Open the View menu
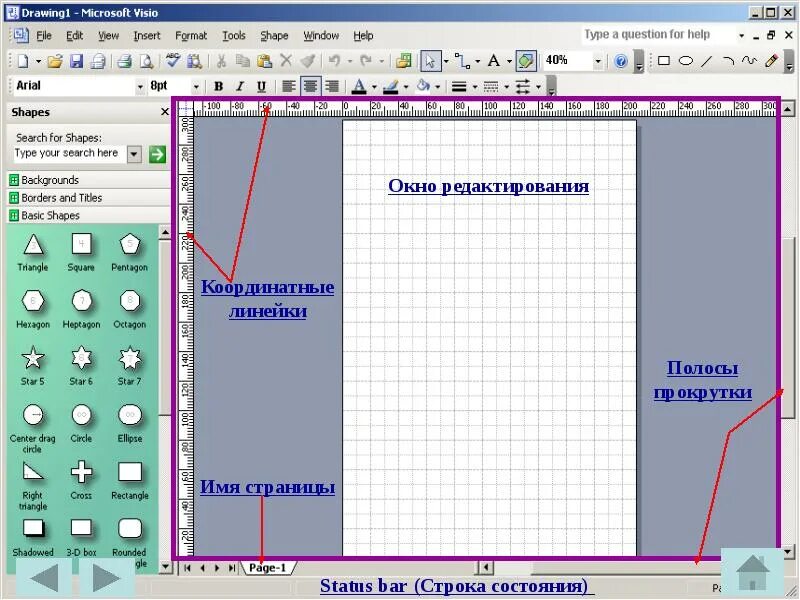800x600 pixels. [108, 36]
